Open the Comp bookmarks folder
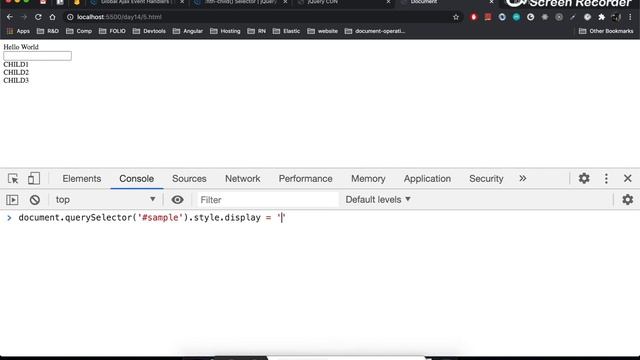The image size is (640, 360). pyautogui.click(x=79, y=31)
